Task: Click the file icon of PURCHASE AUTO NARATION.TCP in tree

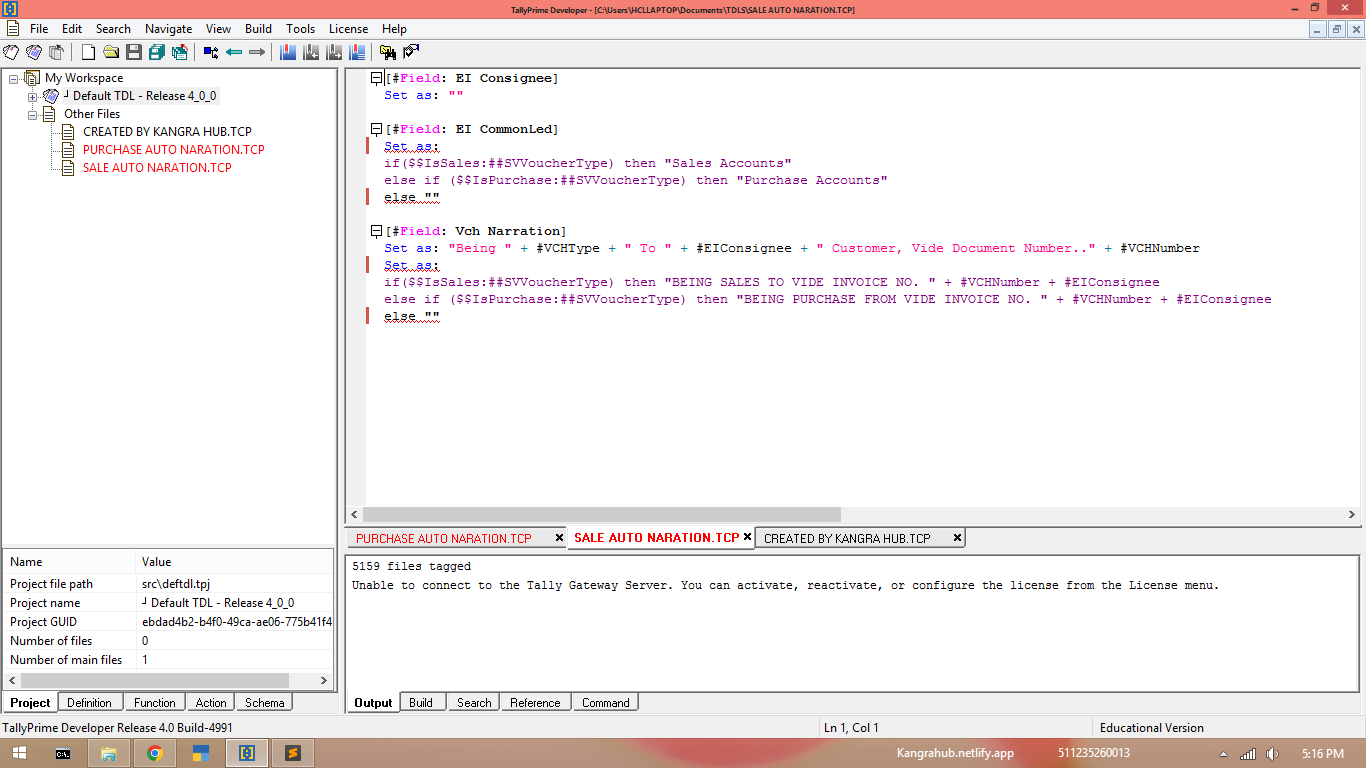Action: (67, 150)
